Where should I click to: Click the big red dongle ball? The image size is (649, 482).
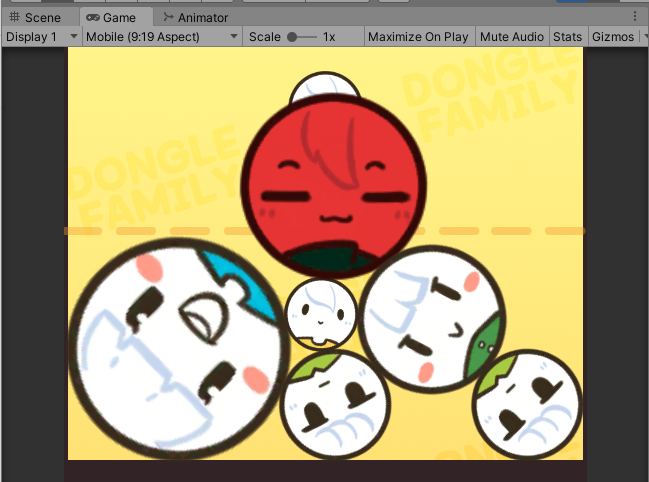pos(333,185)
